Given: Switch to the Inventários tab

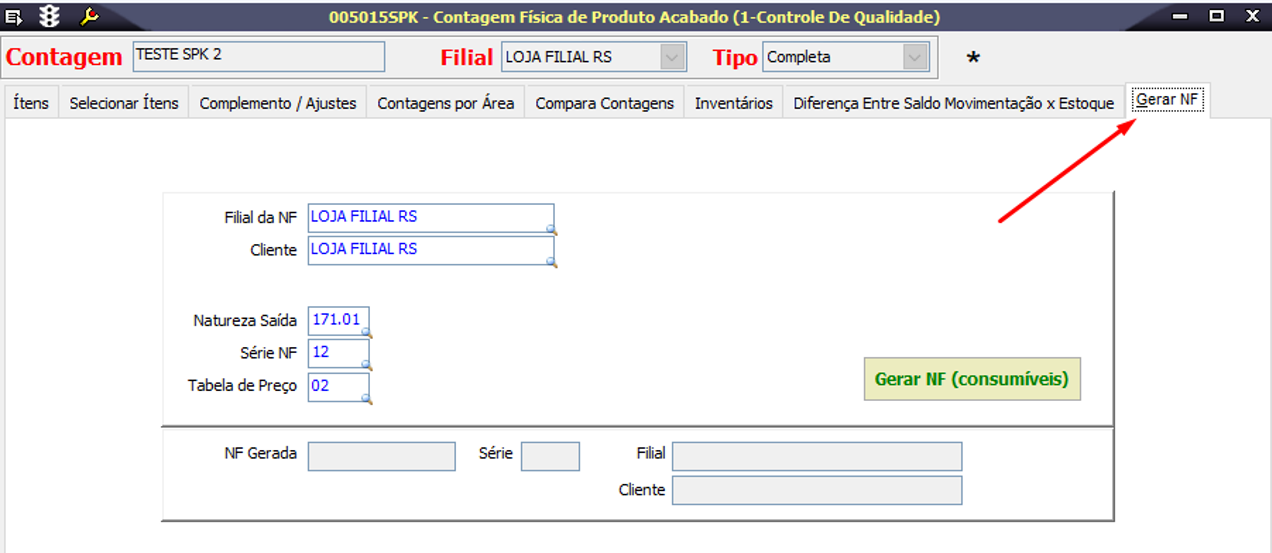Looking at the screenshot, I should pos(734,103).
